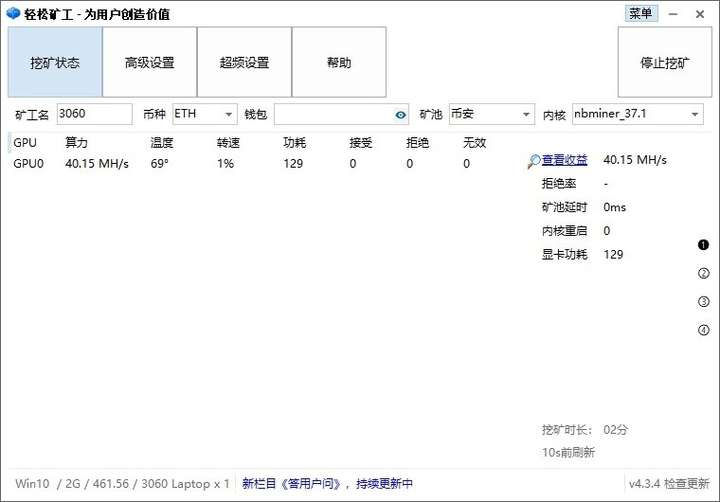
Task: Click v4.3.4 检查更新 in status bar
Action: tap(669, 483)
